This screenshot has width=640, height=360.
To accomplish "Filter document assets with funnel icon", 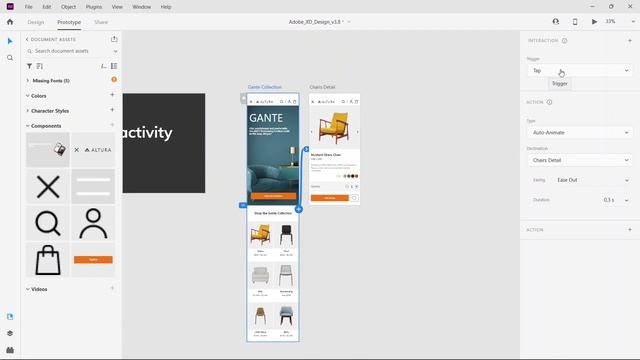I will (29, 66).
